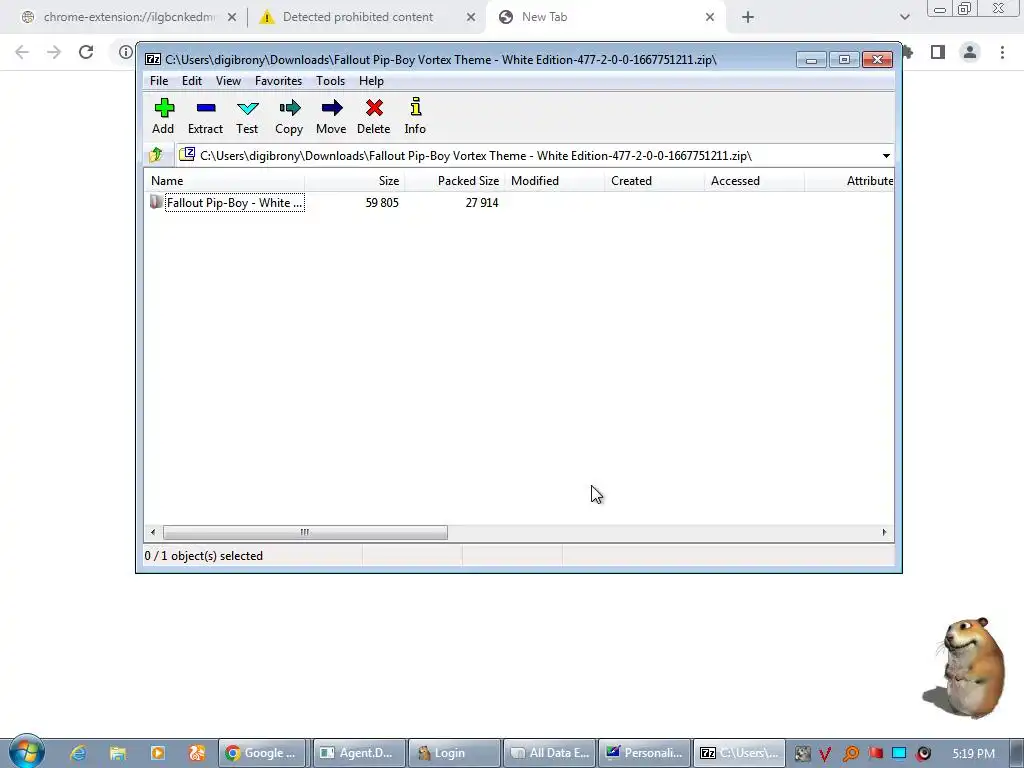Viewport: 1024px width, 768px height.
Task: Click the scrollbar right arrow
Action: tap(884, 532)
